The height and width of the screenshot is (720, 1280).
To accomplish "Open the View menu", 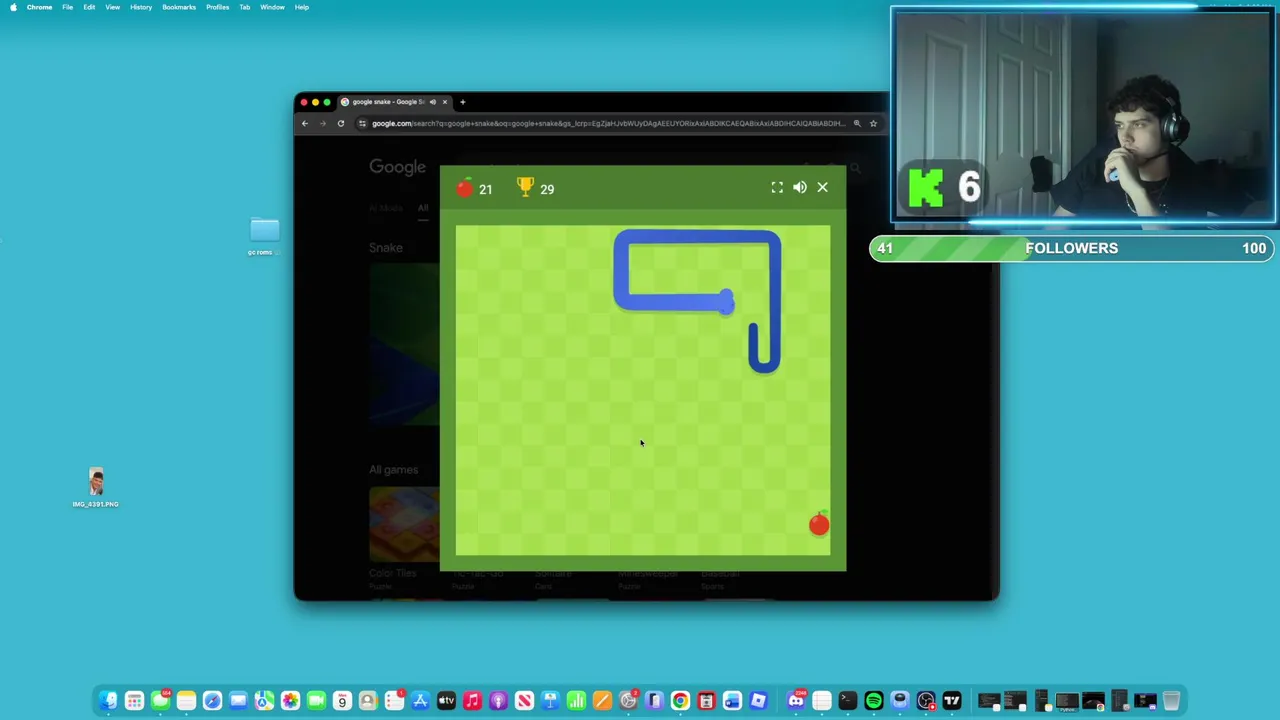I will click(x=112, y=7).
